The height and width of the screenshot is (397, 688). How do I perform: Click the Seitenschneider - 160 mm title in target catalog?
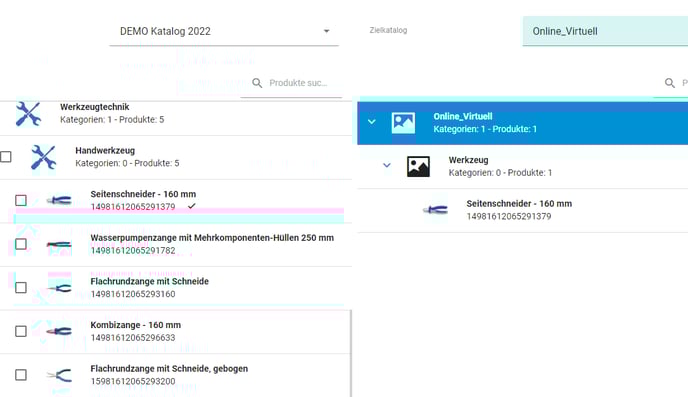[519, 204]
